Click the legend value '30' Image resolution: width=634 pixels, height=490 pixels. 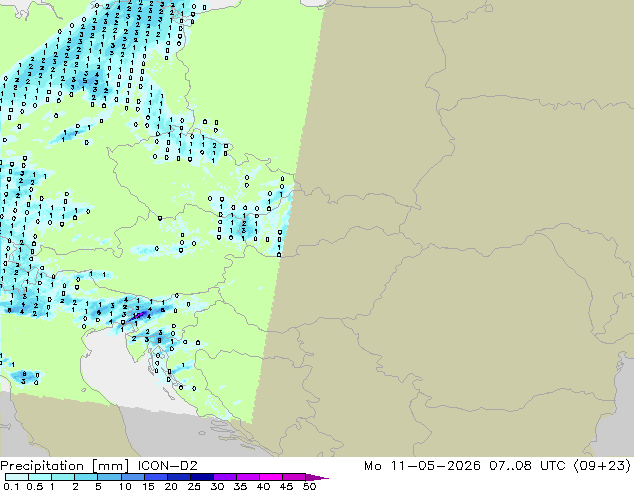coord(217,486)
